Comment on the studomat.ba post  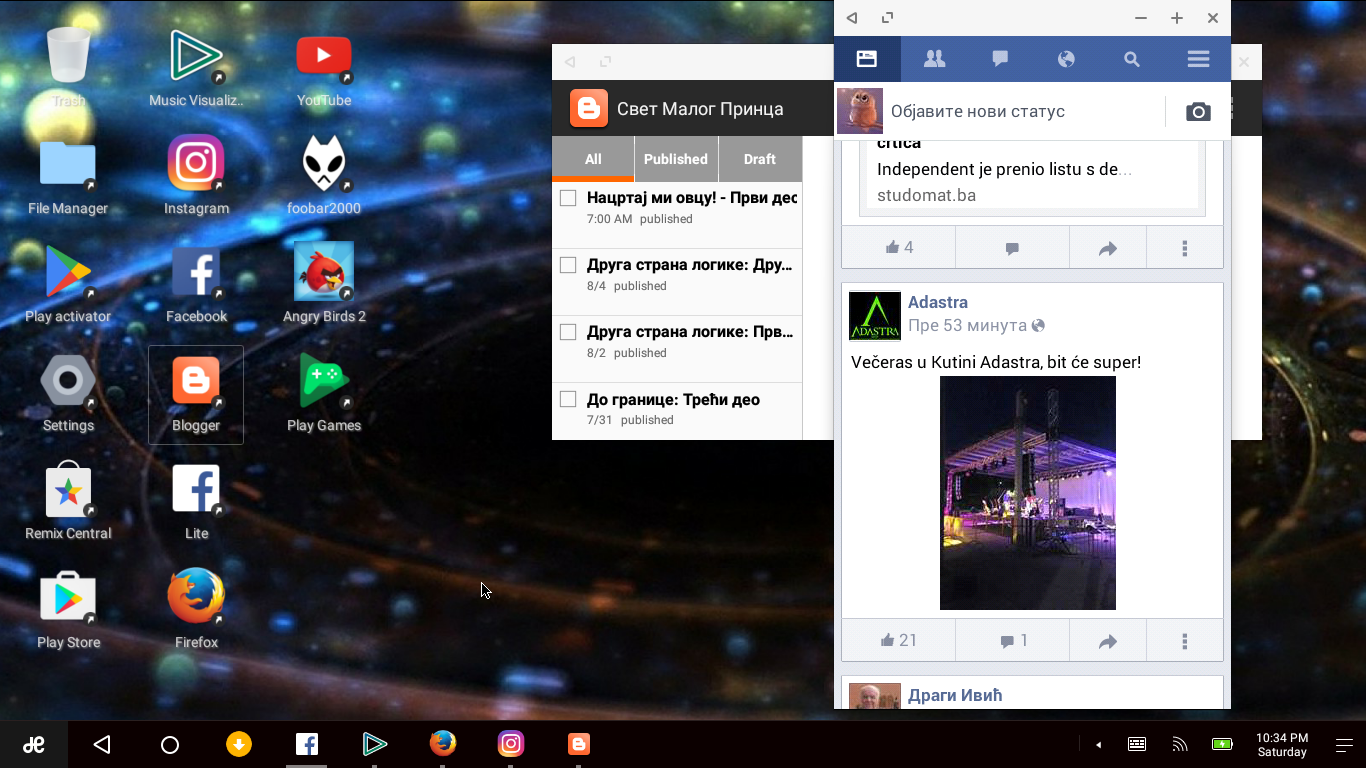point(1013,247)
